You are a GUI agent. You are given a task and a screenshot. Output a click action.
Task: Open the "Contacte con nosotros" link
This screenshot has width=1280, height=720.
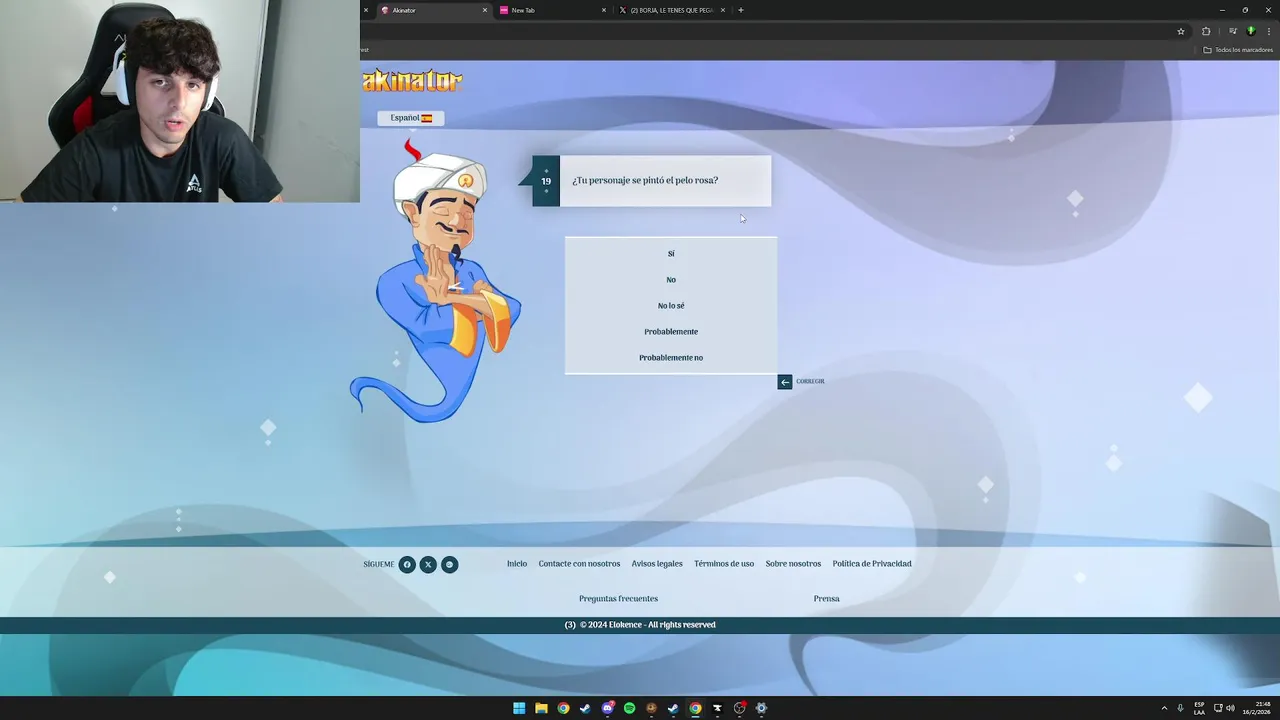click(x=579, y=564)
